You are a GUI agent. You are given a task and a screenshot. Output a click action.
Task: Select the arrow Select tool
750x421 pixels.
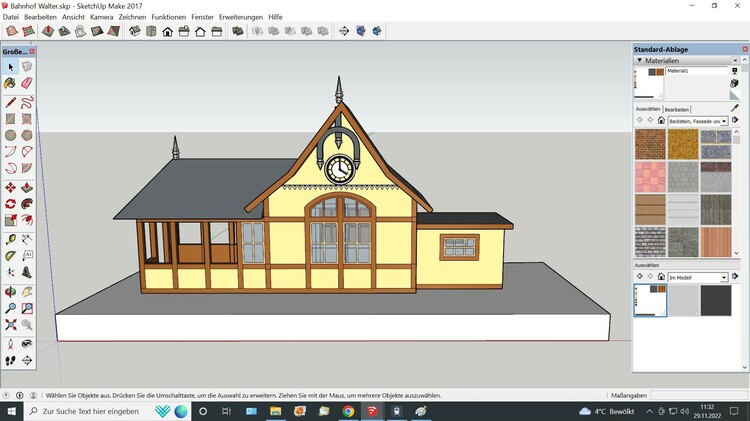coord(11,67)
